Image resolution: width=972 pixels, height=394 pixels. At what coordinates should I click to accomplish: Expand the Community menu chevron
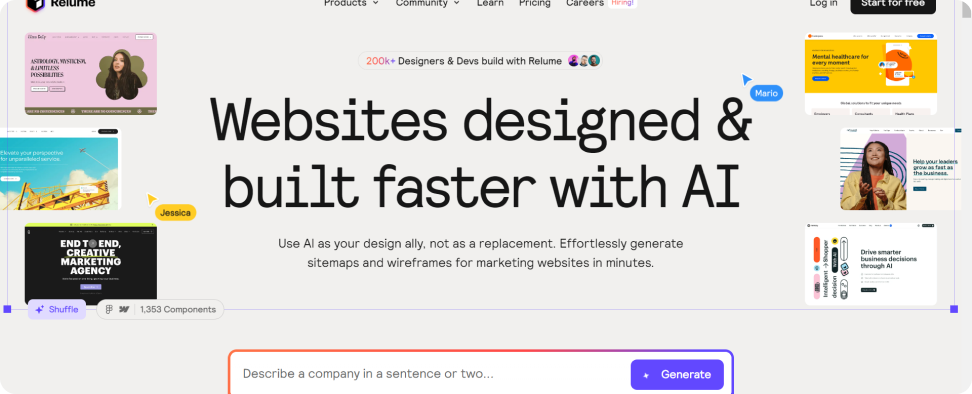(x=456, y=3)
